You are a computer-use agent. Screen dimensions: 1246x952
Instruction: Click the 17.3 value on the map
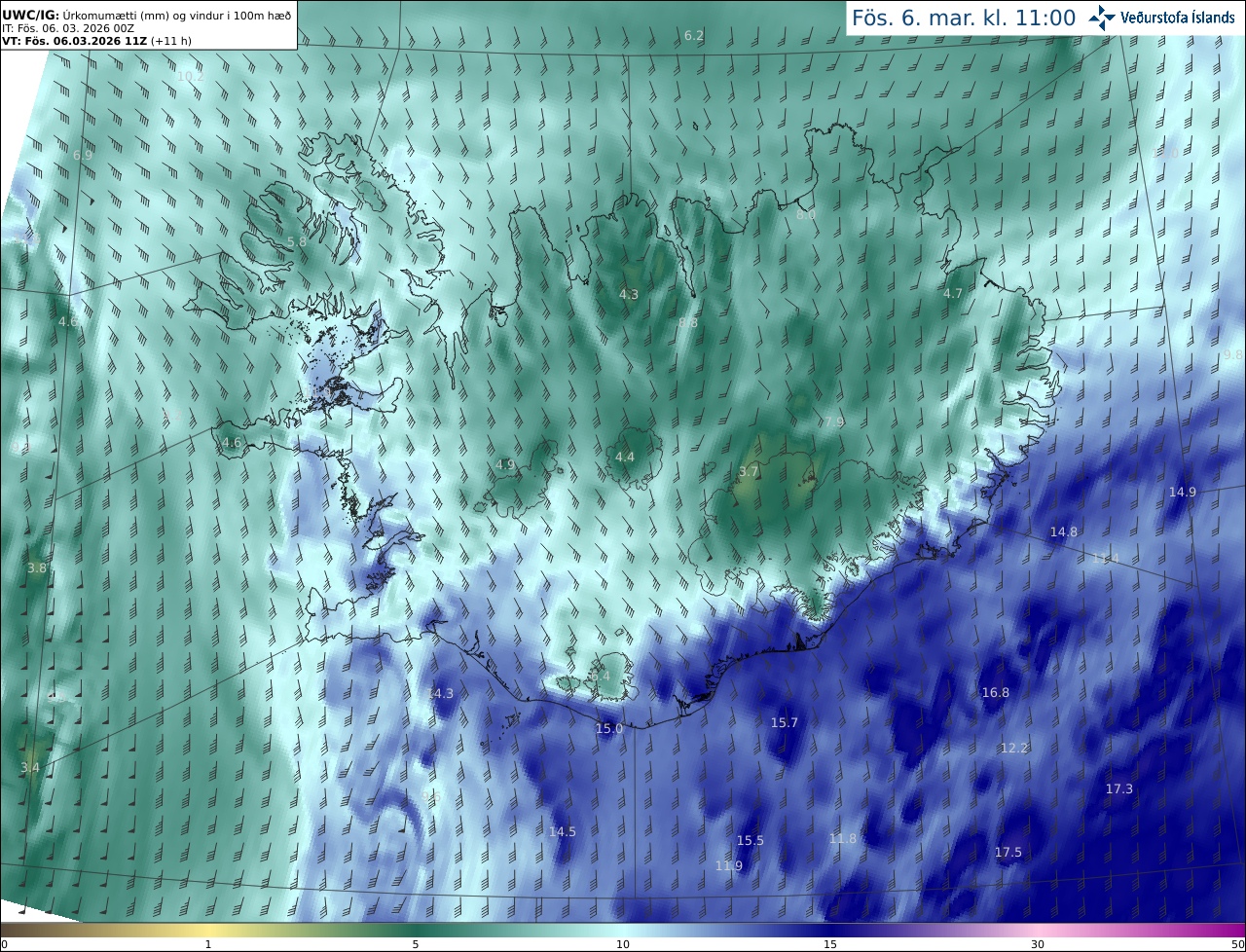click(1119, 788)
